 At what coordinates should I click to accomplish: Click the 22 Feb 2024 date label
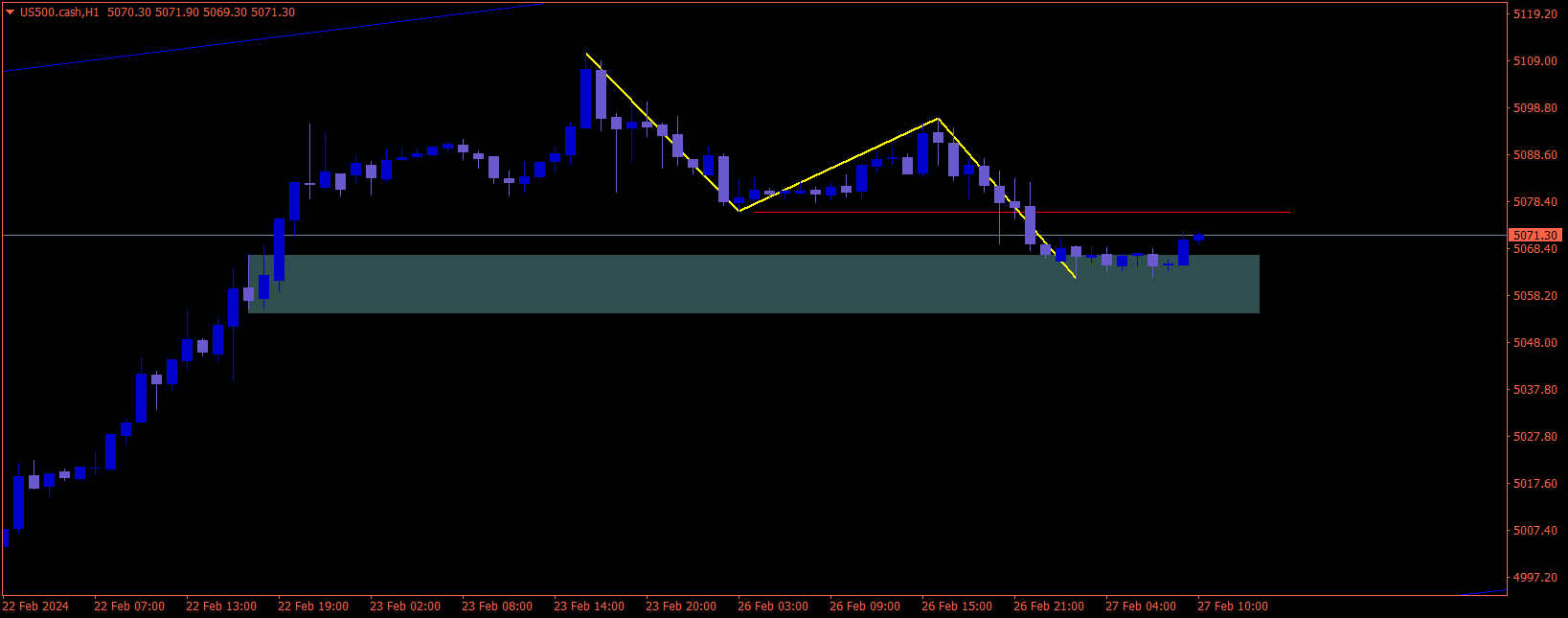(35, 607)
